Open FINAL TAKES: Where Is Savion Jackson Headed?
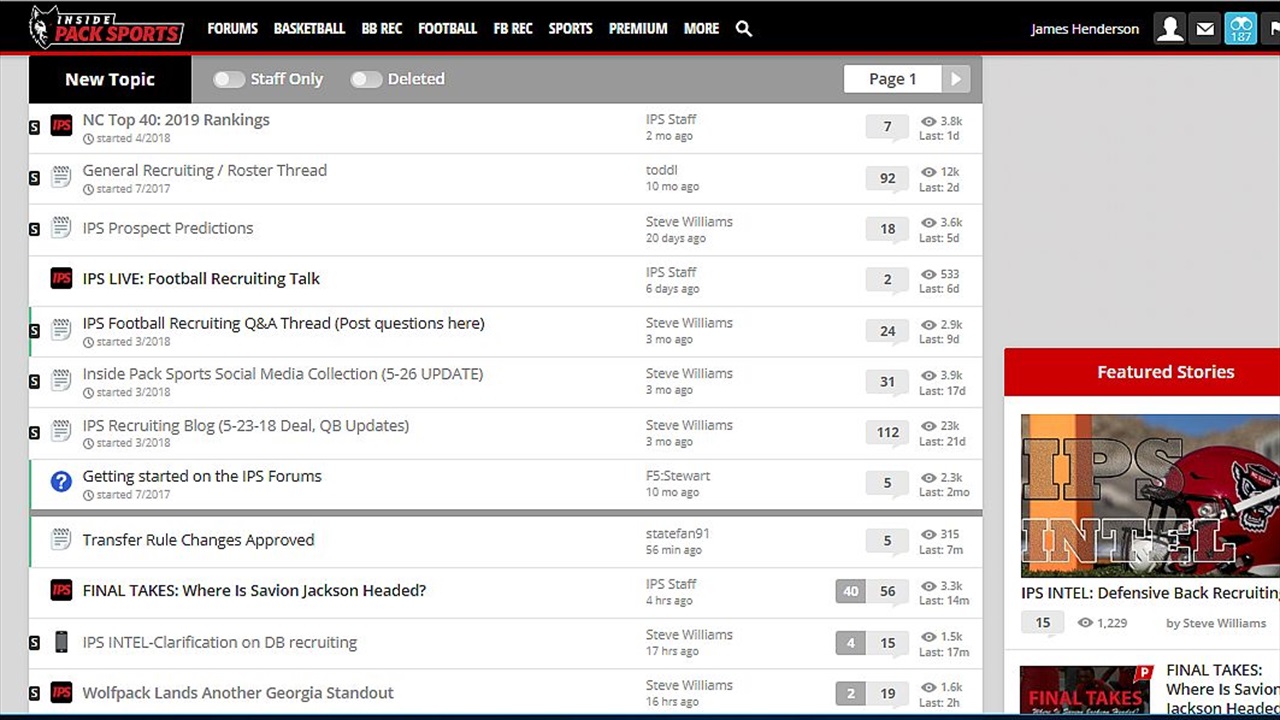 click(x=254, y=590)
